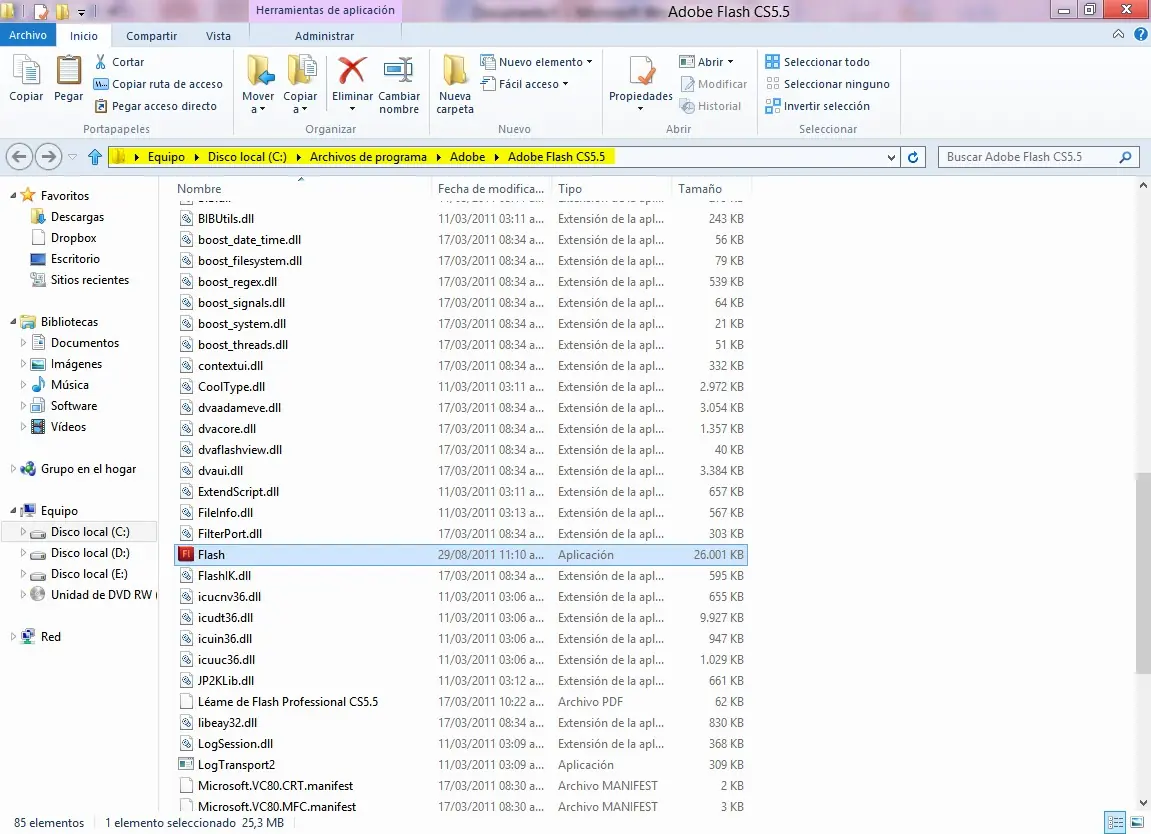The image size is (1151, 834).
Task: Switch to the Inicio ribbon tab
Action: 84,35
